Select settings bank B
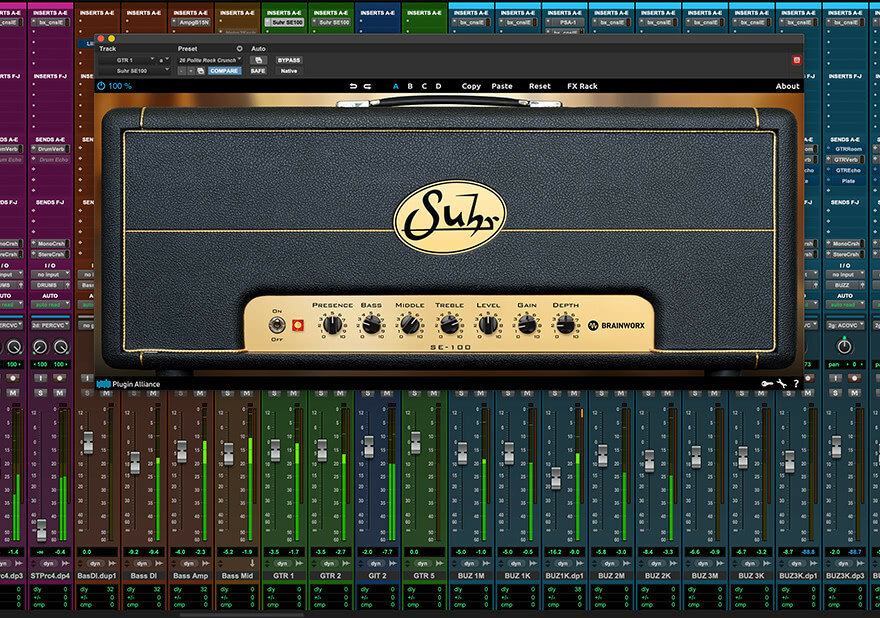 pos(409,86)
